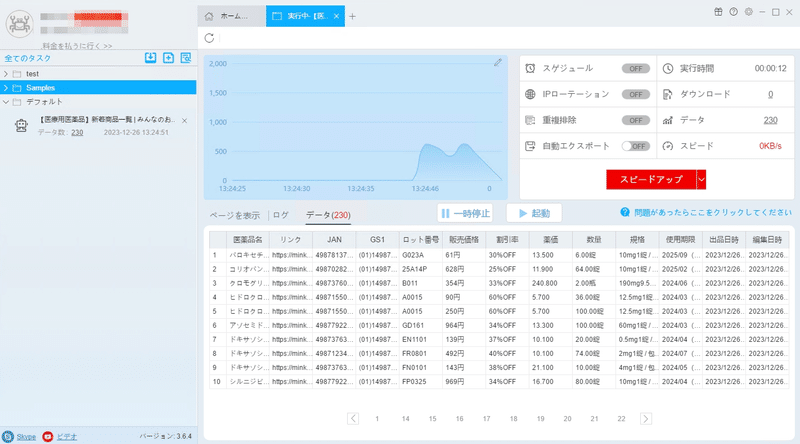Click the auto export icon
The width and height of the screenshot is (800, 444).
click(530, 146)
